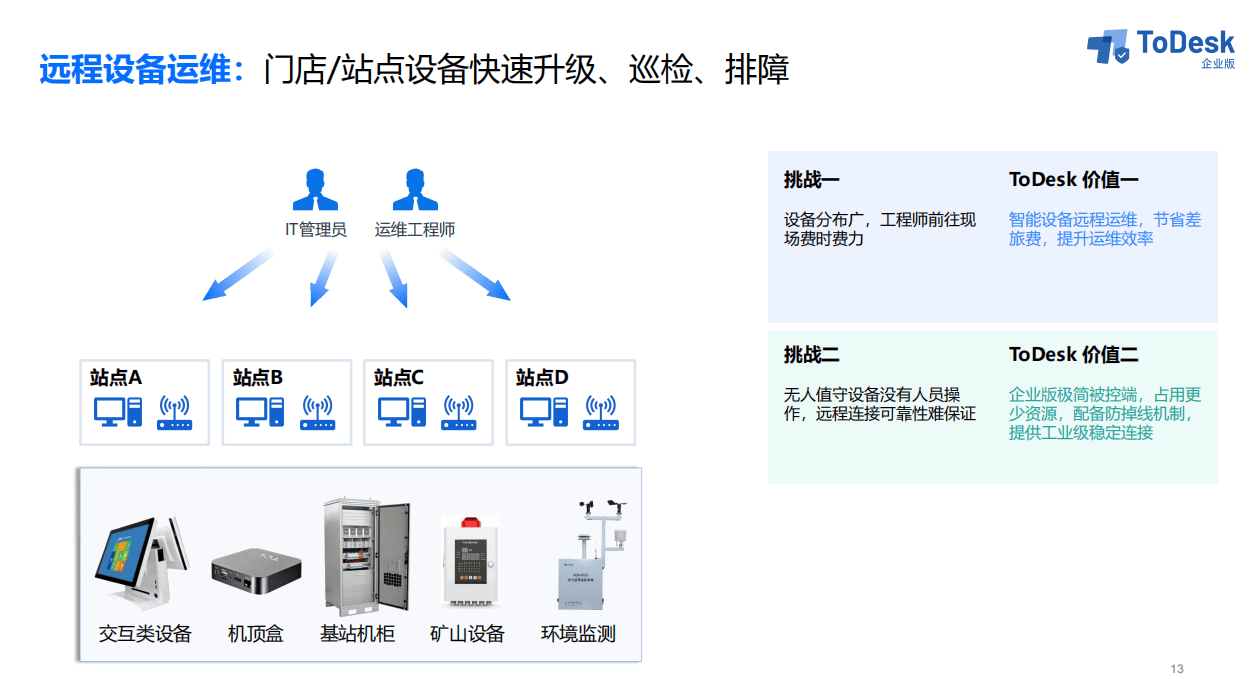
Task: Click the page number 13
Action: tap(1177, 669)
